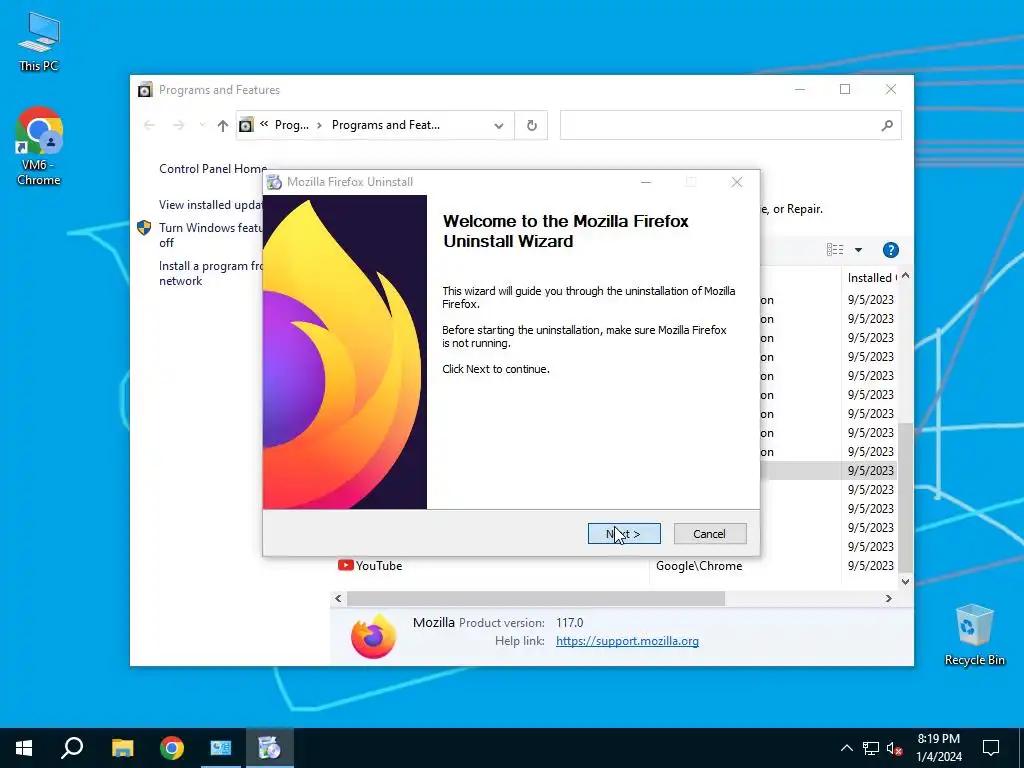The image size is (1024, 768).
Task: Go up one level in Control Panel
Action: point(223,125)
